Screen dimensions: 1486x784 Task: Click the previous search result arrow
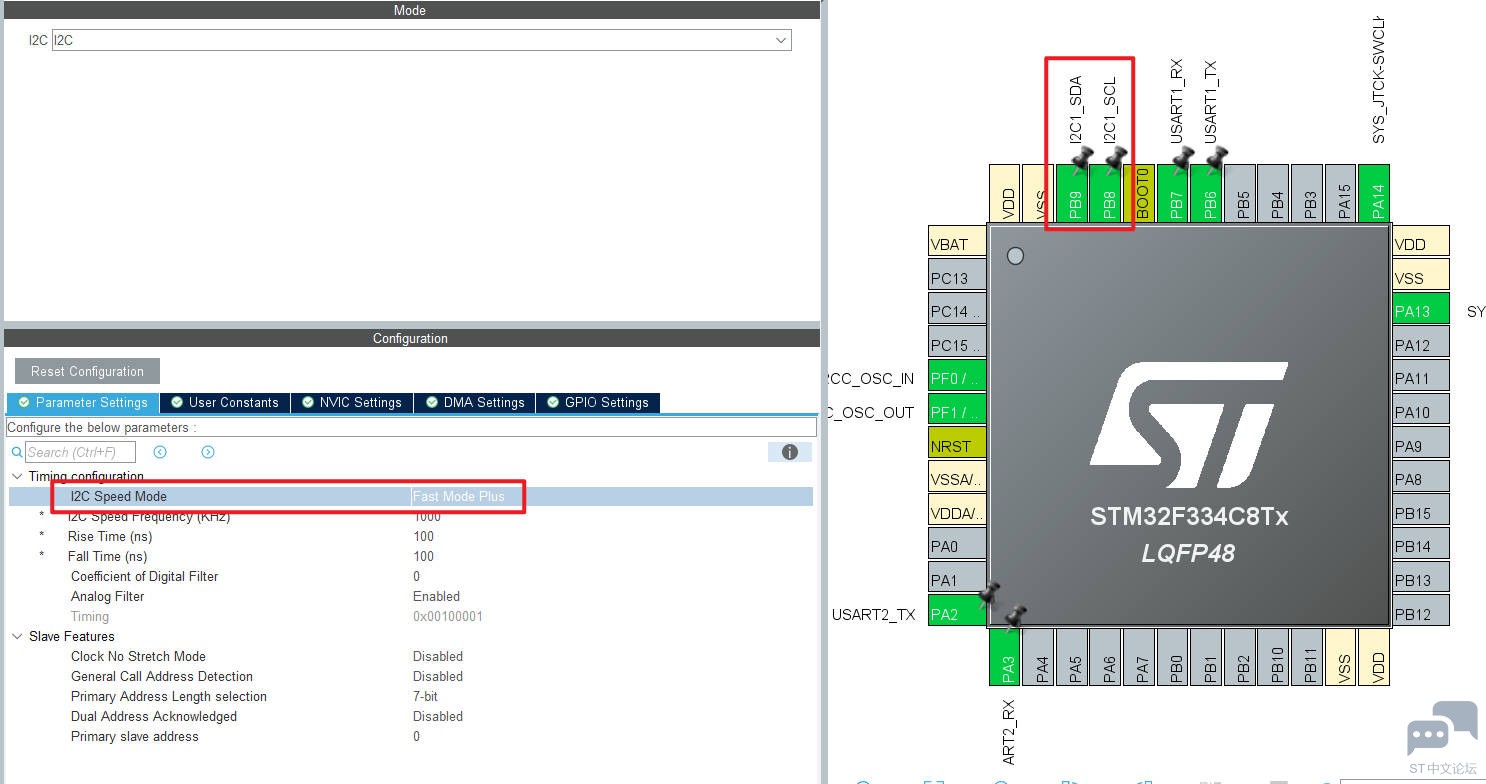(160, 452)
